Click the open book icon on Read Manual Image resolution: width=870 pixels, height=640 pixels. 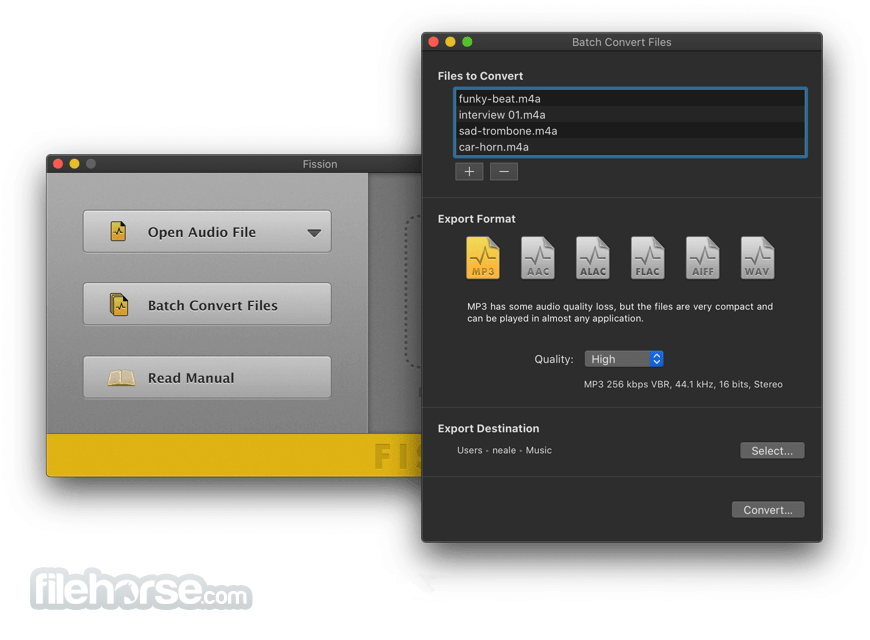121,378
